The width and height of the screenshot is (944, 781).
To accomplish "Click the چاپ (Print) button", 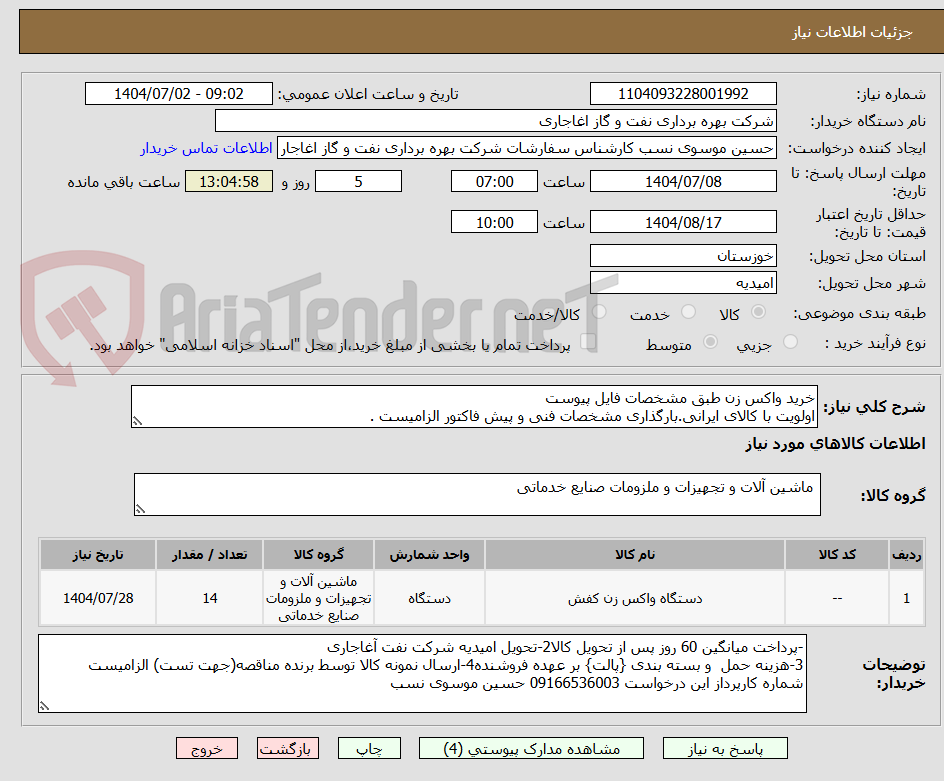I will (x=369, y=748).
